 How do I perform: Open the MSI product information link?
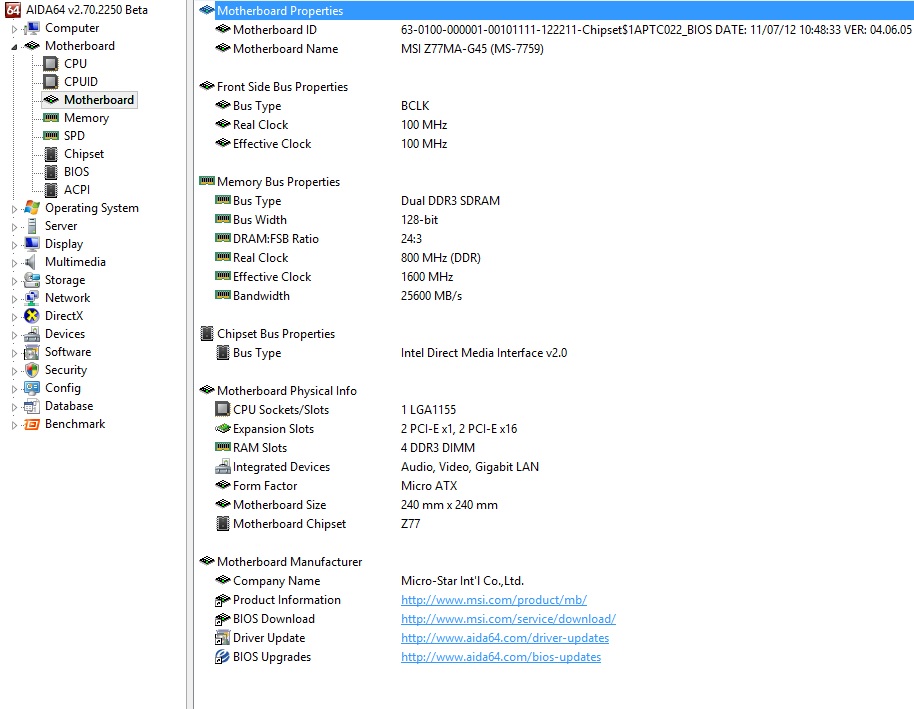click(x=493, y=600)
